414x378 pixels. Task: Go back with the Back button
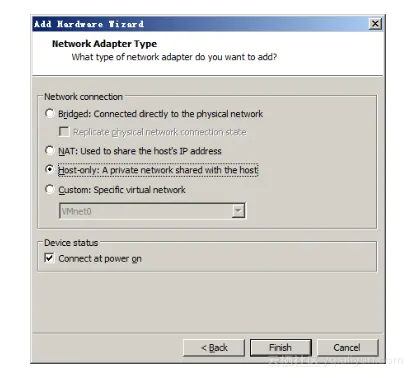(214, 348)
